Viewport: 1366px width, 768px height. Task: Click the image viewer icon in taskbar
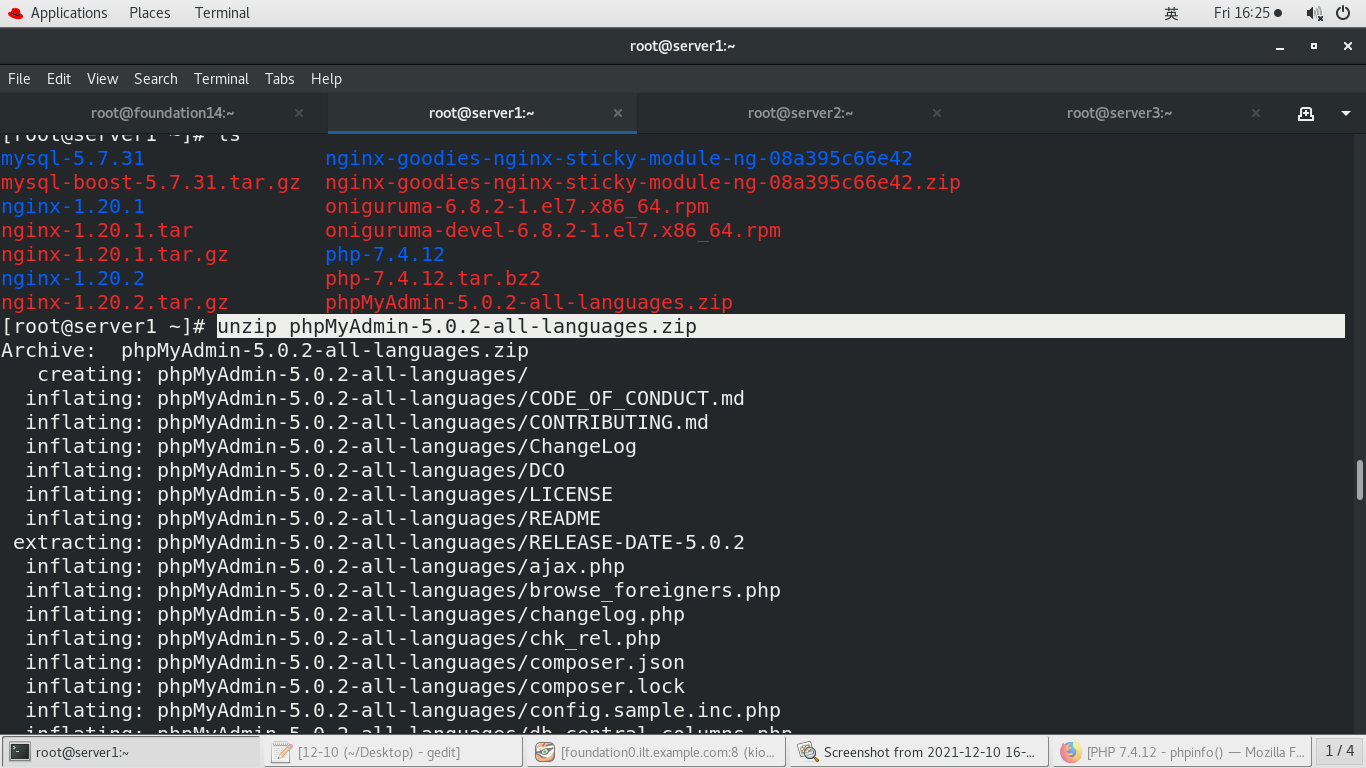pyautogui.click(x=807, y=752)
